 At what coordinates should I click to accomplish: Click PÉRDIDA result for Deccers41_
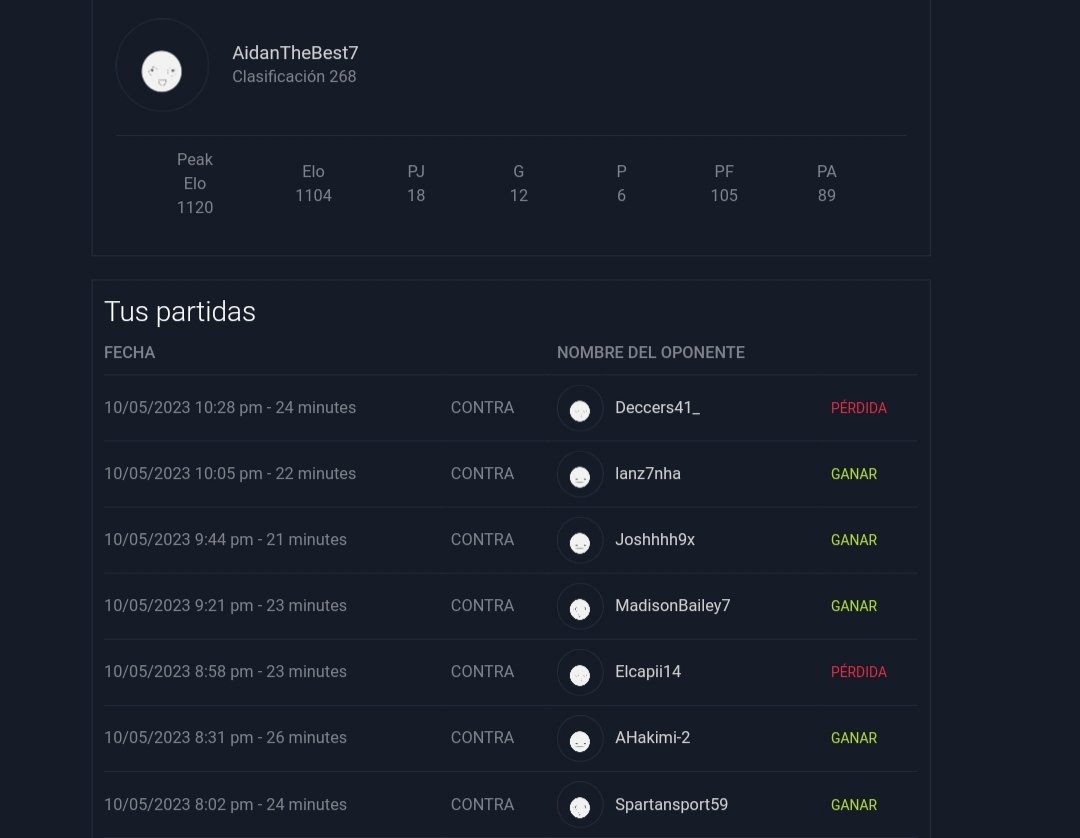click(x=858, y=408)
